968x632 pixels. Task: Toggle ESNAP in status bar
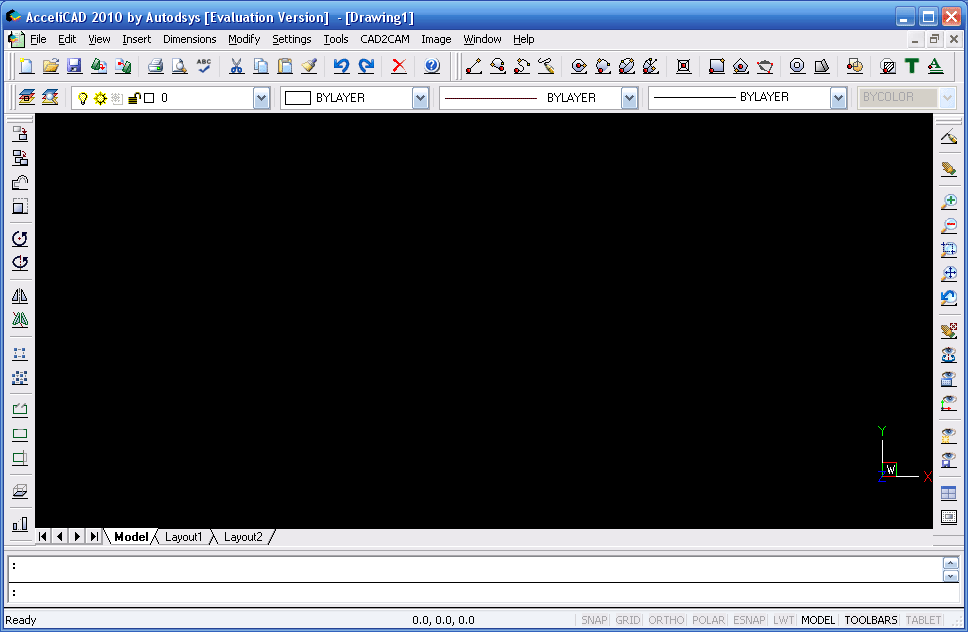tap(749, 620)
